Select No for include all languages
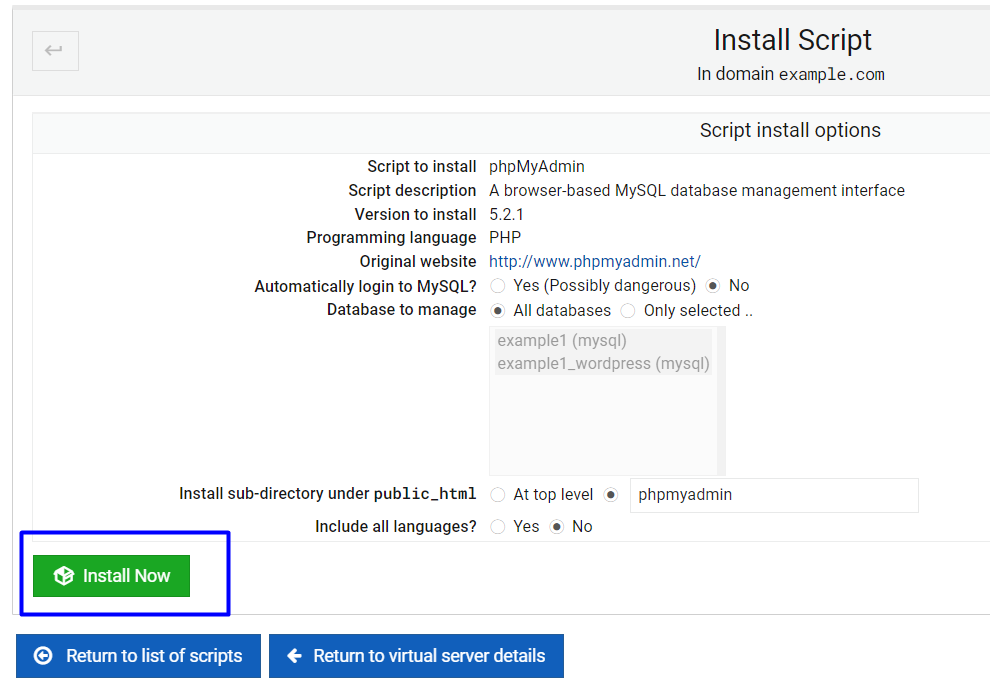Image resolution: width=990 pixels, height=698 pixels. [556, 526]
